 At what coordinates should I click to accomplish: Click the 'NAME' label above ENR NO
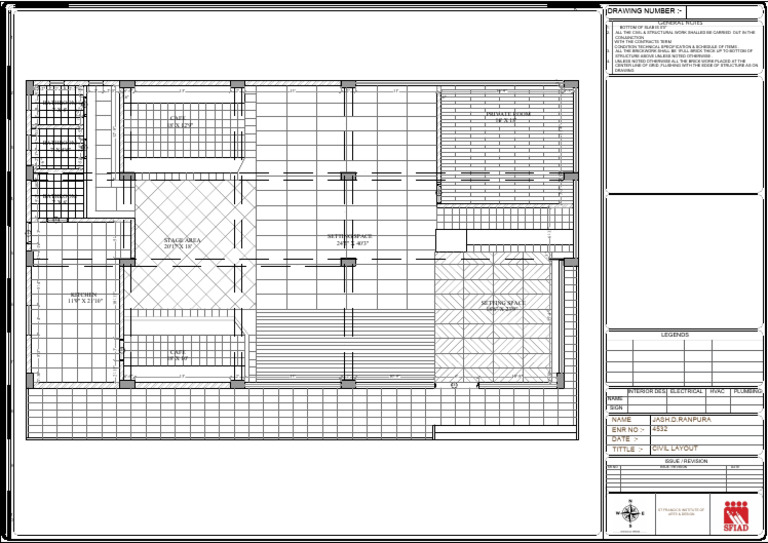[622, 420]
